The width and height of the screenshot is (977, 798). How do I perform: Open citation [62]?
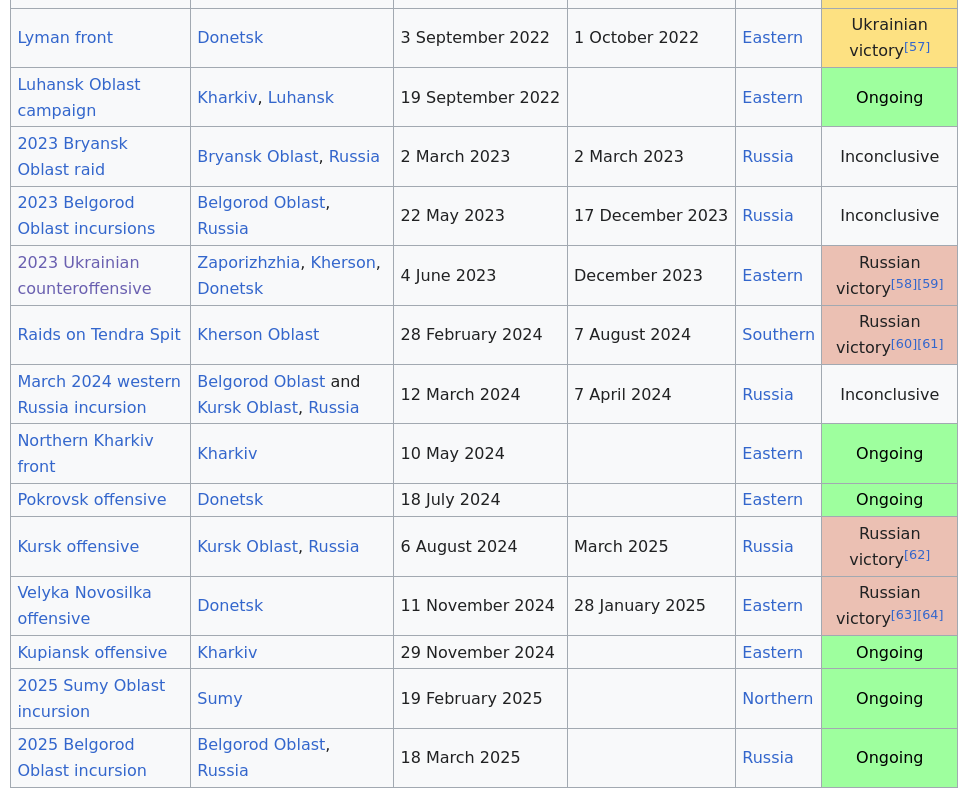(917, 555)
